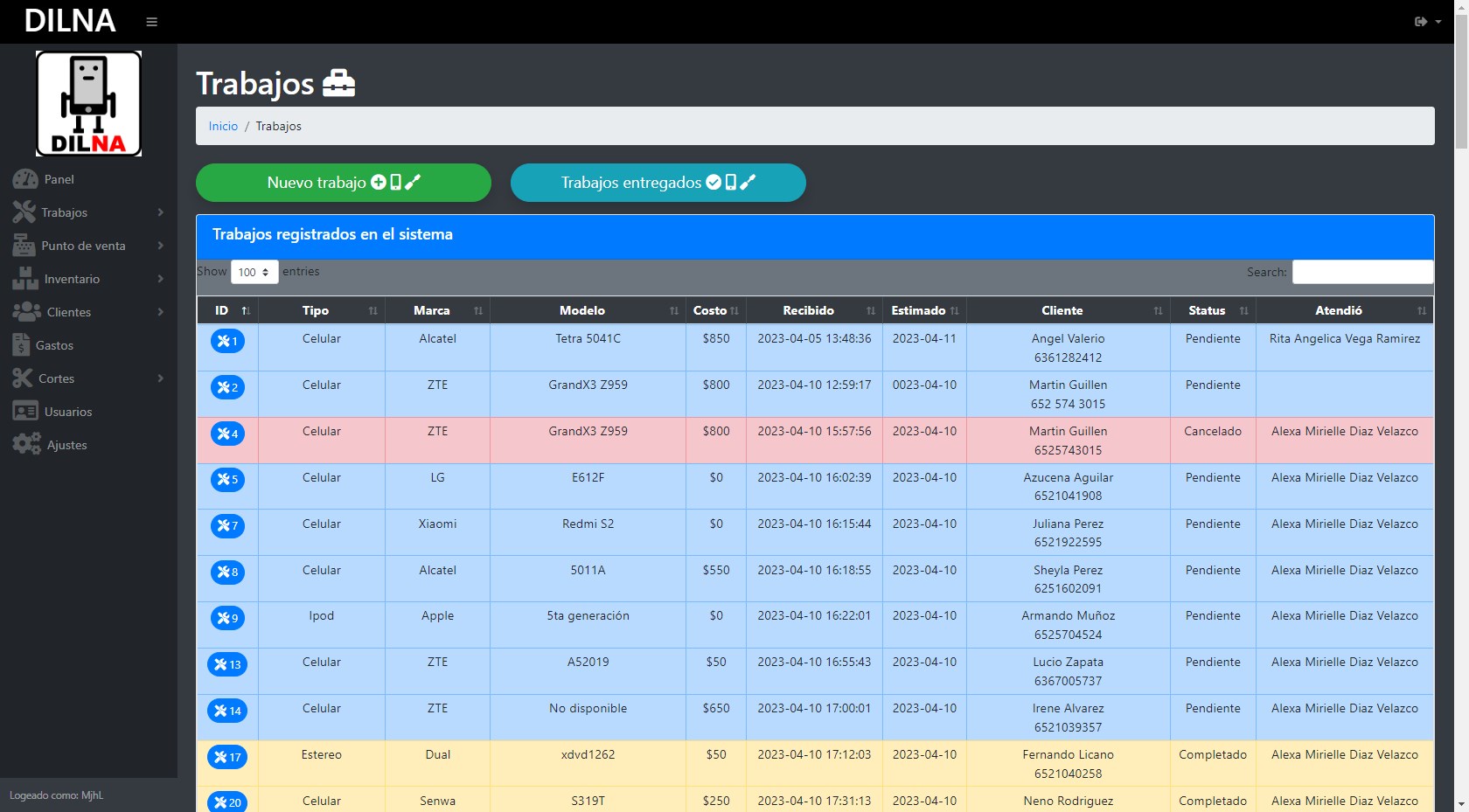Screen dimensions: 1469x812
Task: Expand the Trabajos sidebar submenu
Action: 87,212
